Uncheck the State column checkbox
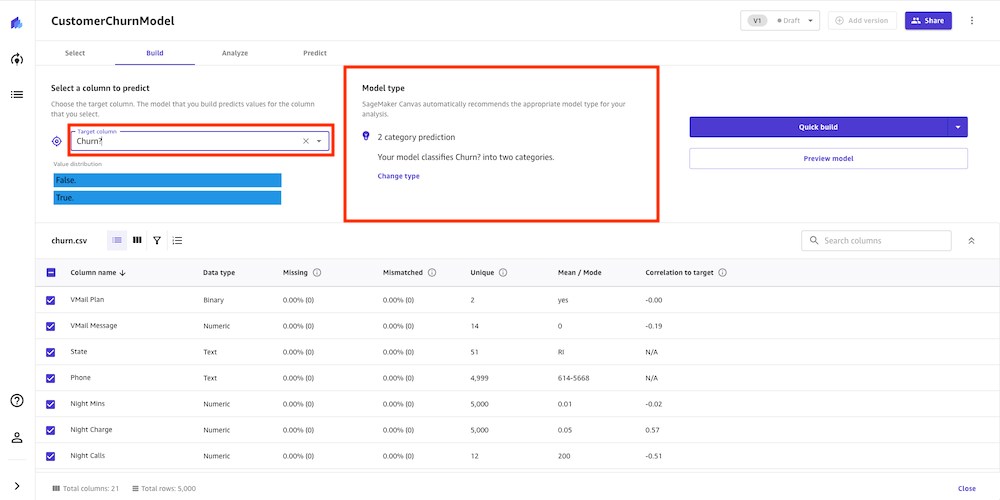Viewport: 1000px width, 500px height. 51,352
